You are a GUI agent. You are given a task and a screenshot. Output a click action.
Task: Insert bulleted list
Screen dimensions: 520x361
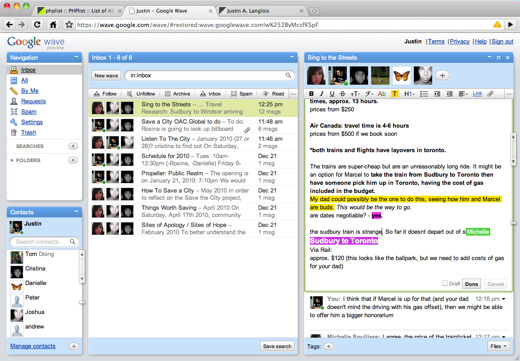coord(424,94)
